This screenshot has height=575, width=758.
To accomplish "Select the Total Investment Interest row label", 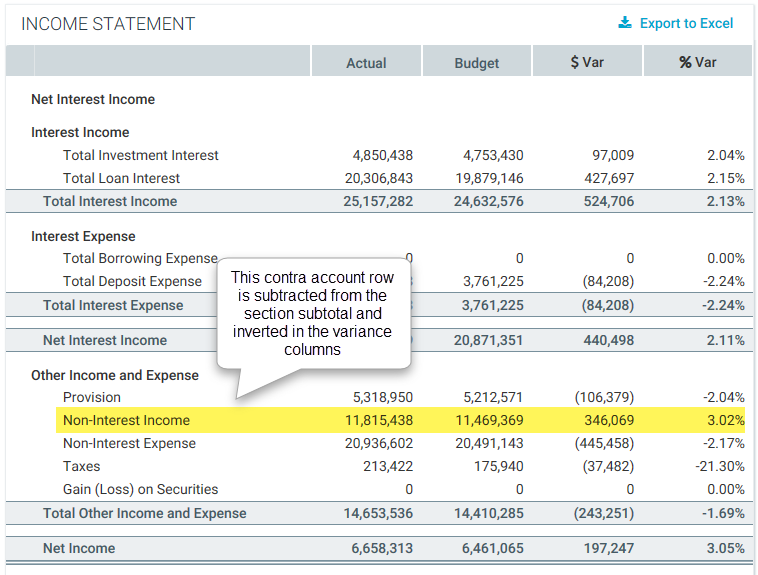I will [140, 155].
